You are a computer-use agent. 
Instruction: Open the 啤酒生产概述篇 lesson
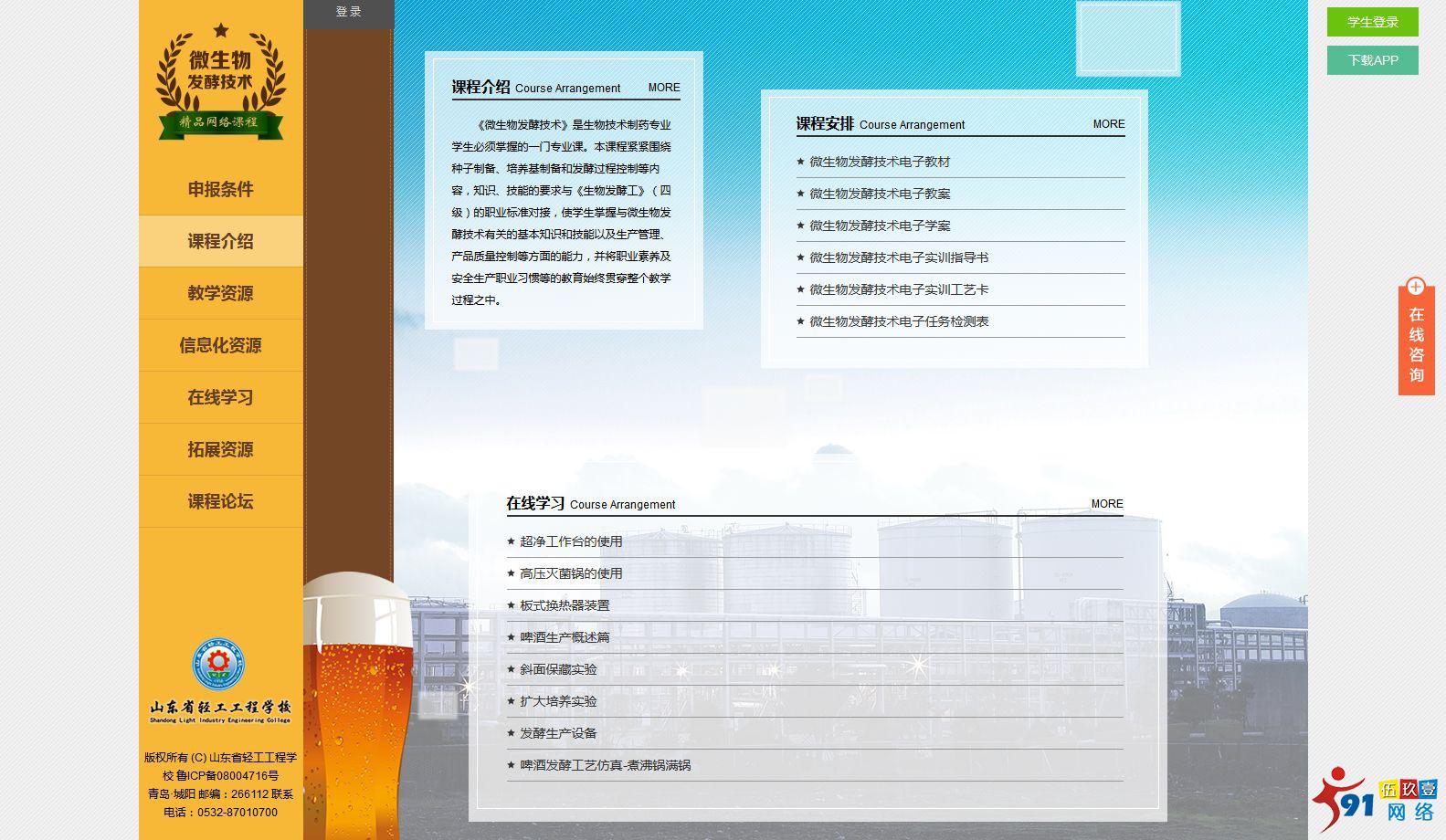(565, 637)
